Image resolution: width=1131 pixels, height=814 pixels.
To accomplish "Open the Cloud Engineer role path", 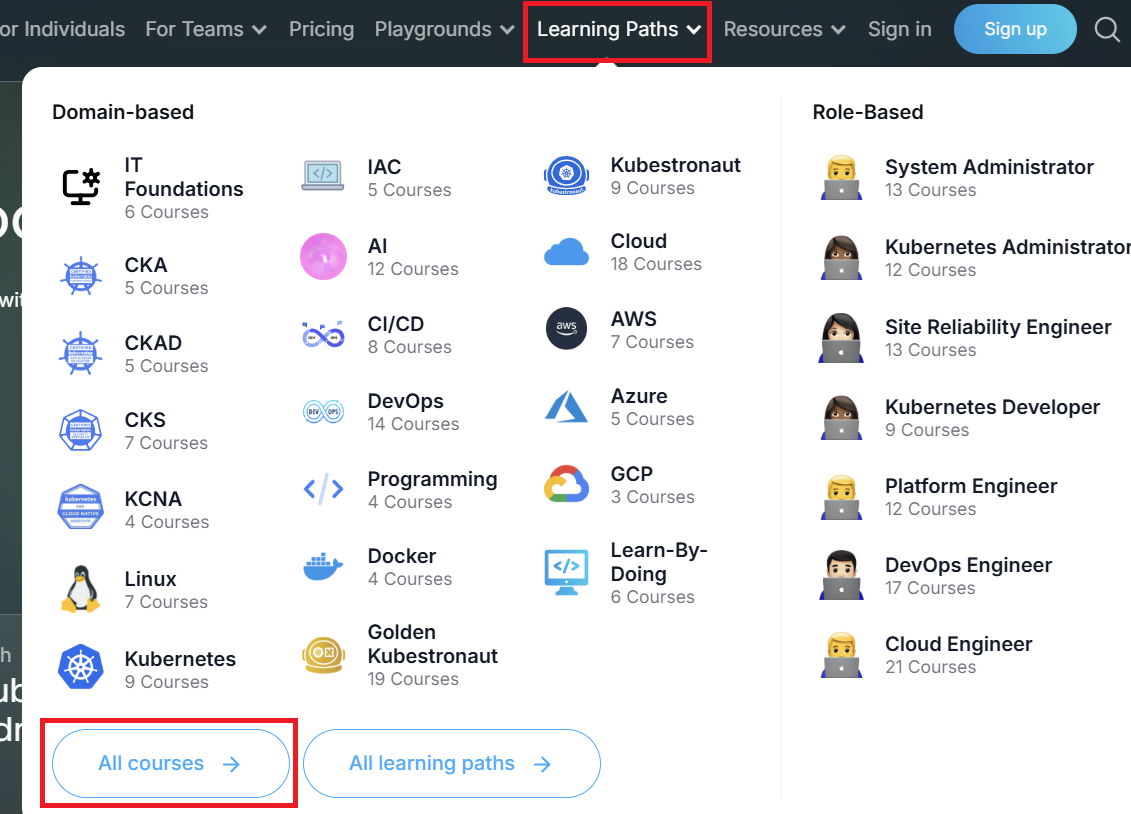I will [x=927, y=655].
